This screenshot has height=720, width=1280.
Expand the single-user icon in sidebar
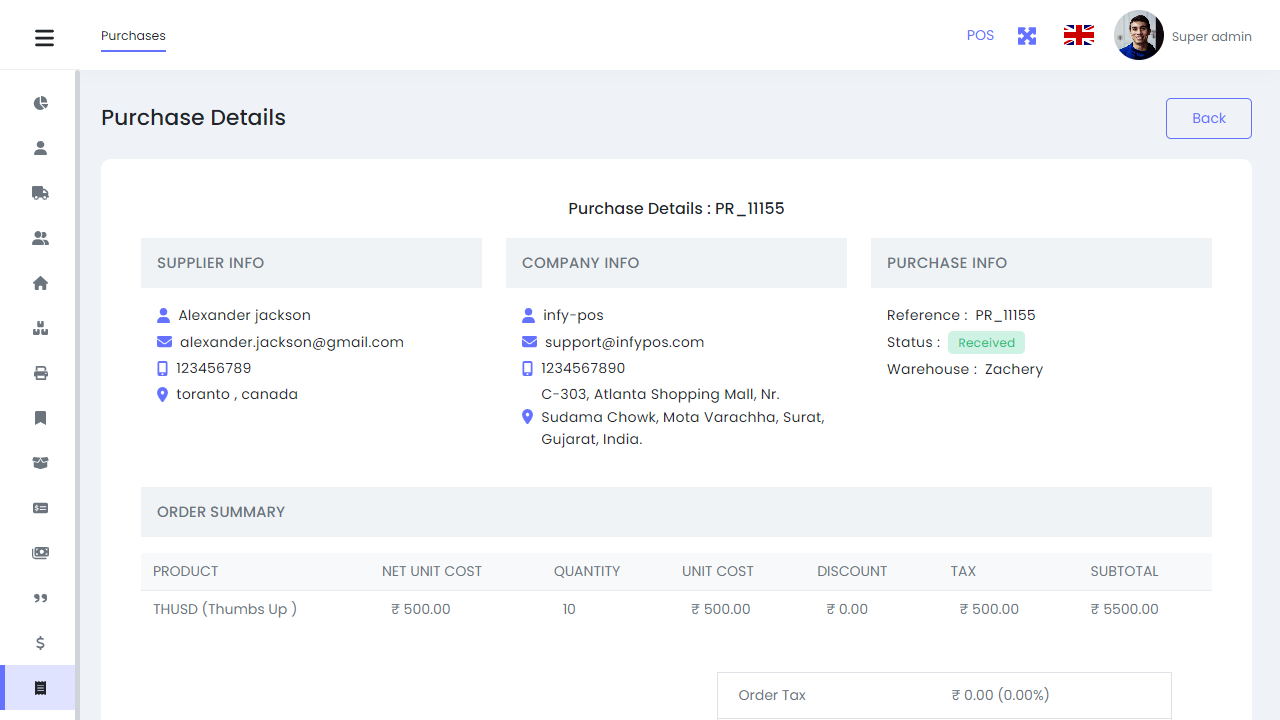[40, 148]
